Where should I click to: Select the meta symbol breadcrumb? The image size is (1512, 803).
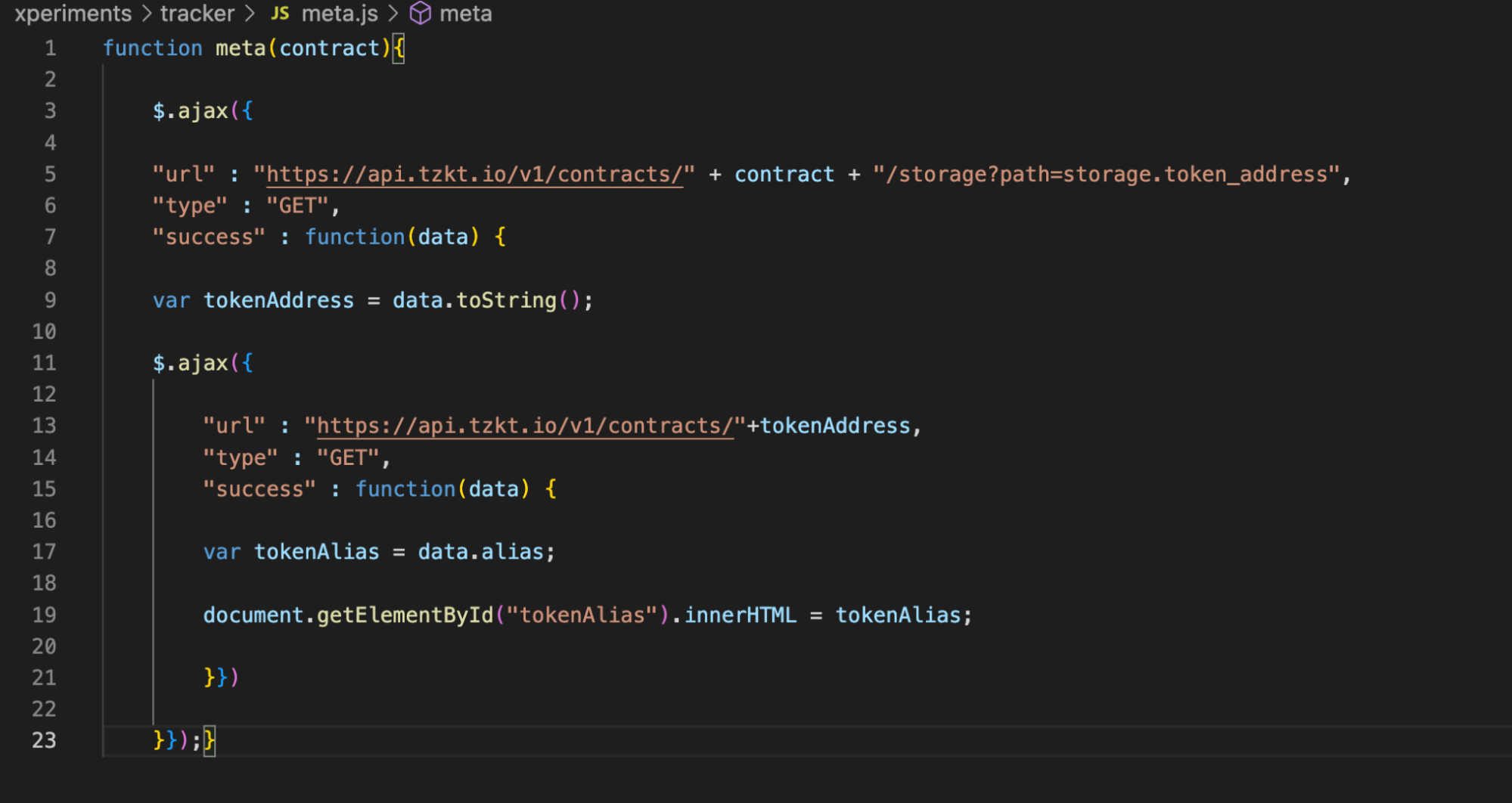(465, 14)
